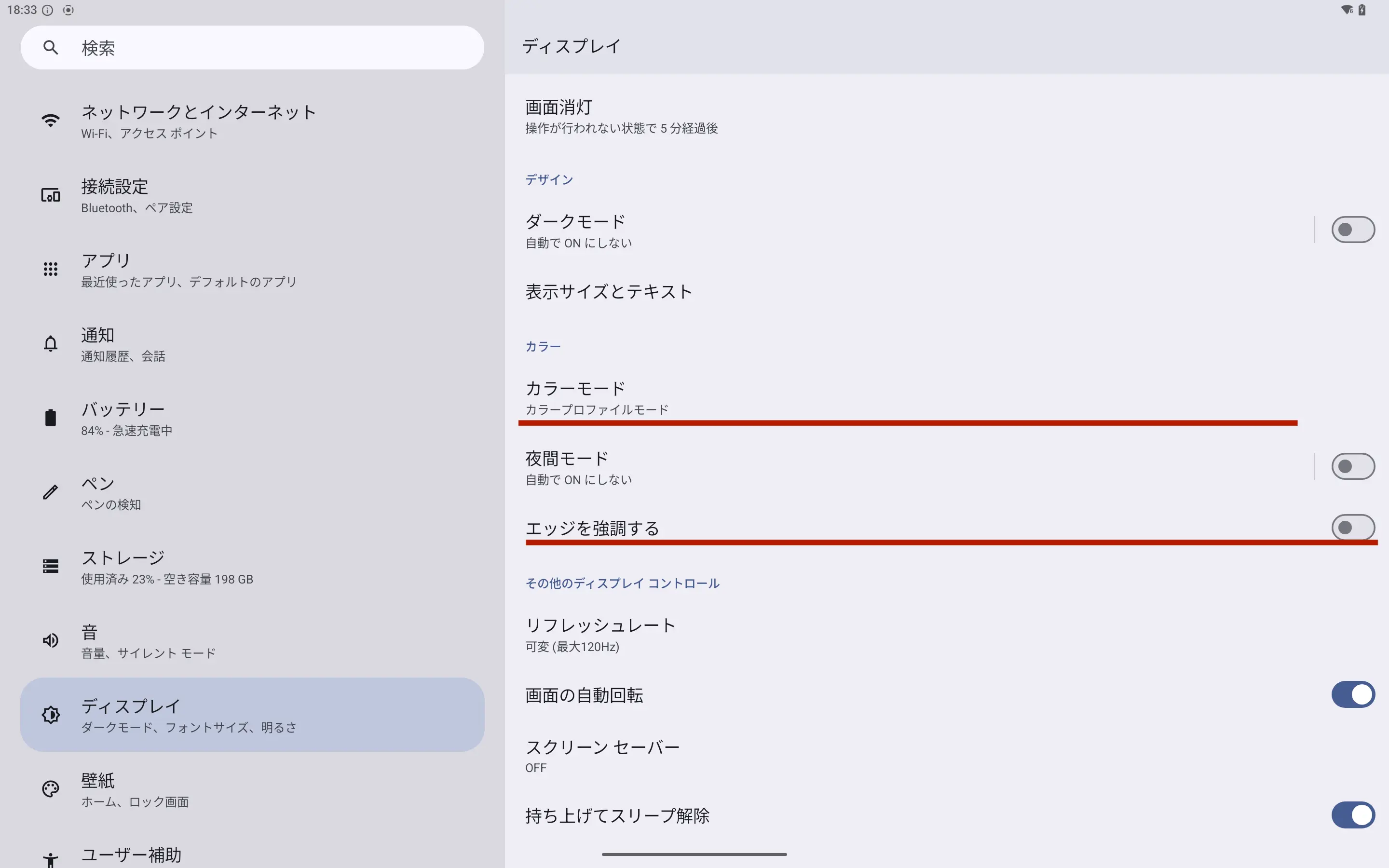The width and height of the screenshot is (1389, 868).
Task: Select ディスプレイ in sidebar menu
Action: click(253, 715)
